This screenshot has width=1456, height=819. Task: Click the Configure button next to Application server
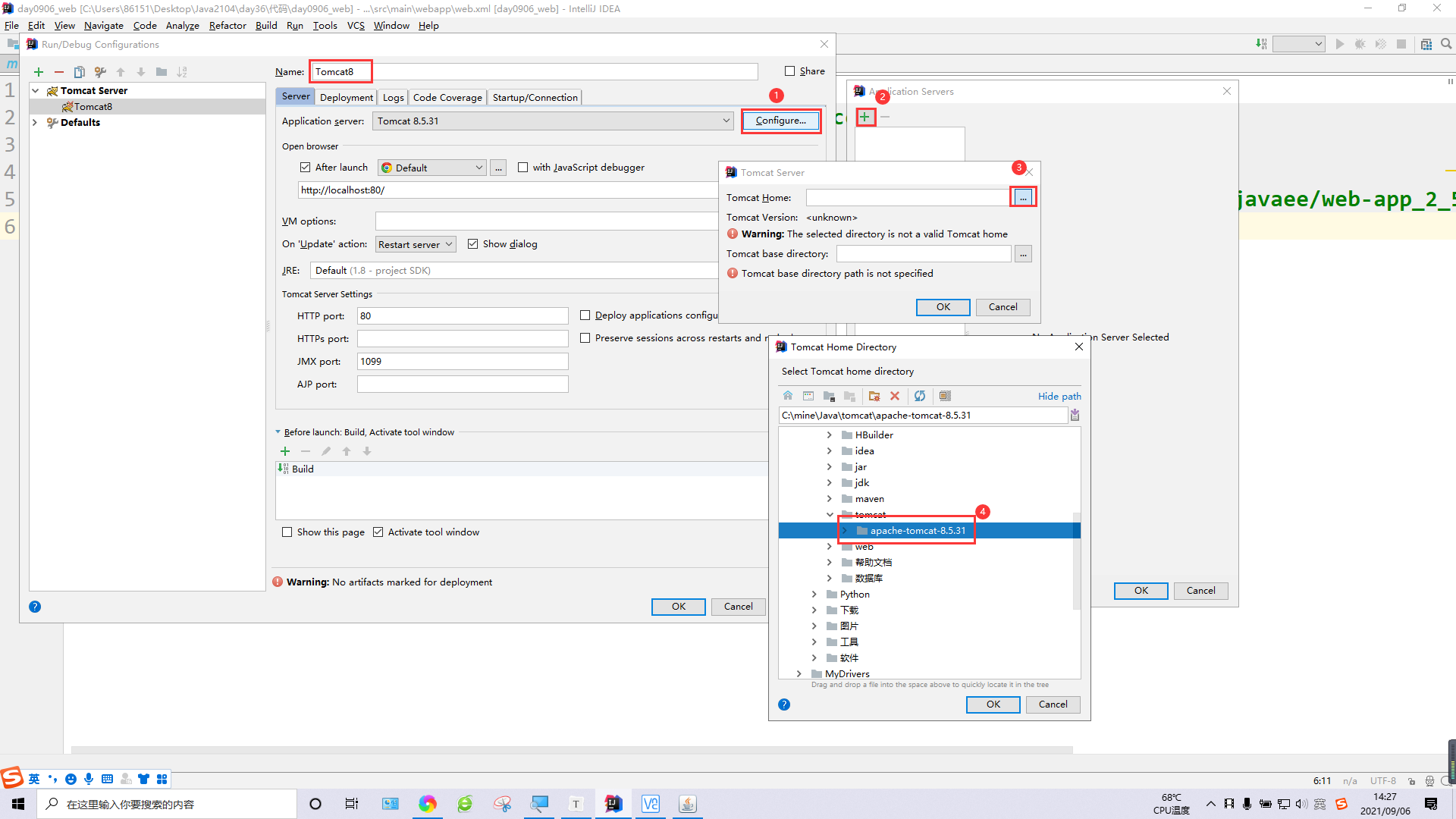780,121
